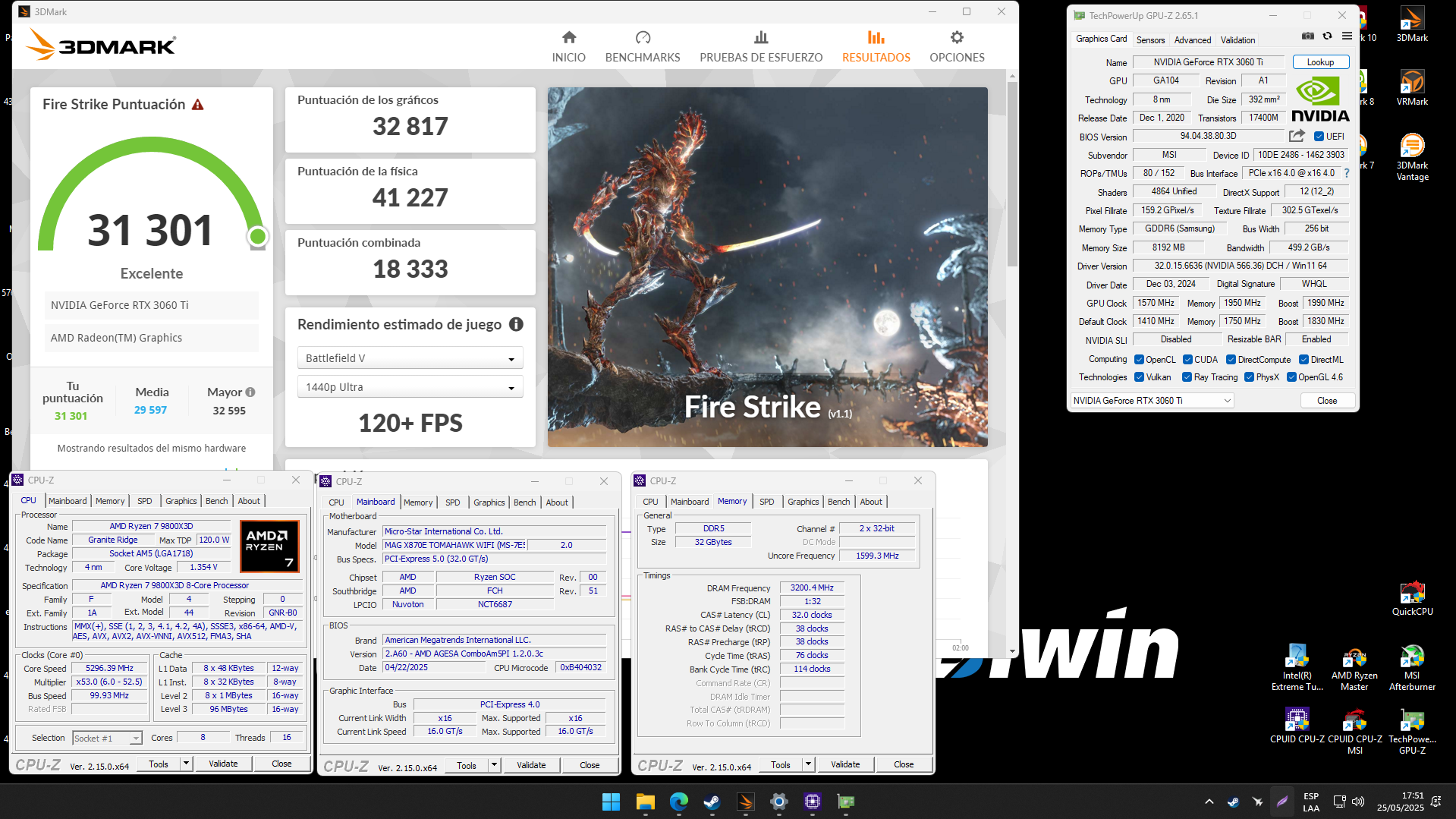Screen dimensions: 1456x819
Task: Click Validate in the CPU-Z Mainboard window
Action: click(x=531, y=765)
